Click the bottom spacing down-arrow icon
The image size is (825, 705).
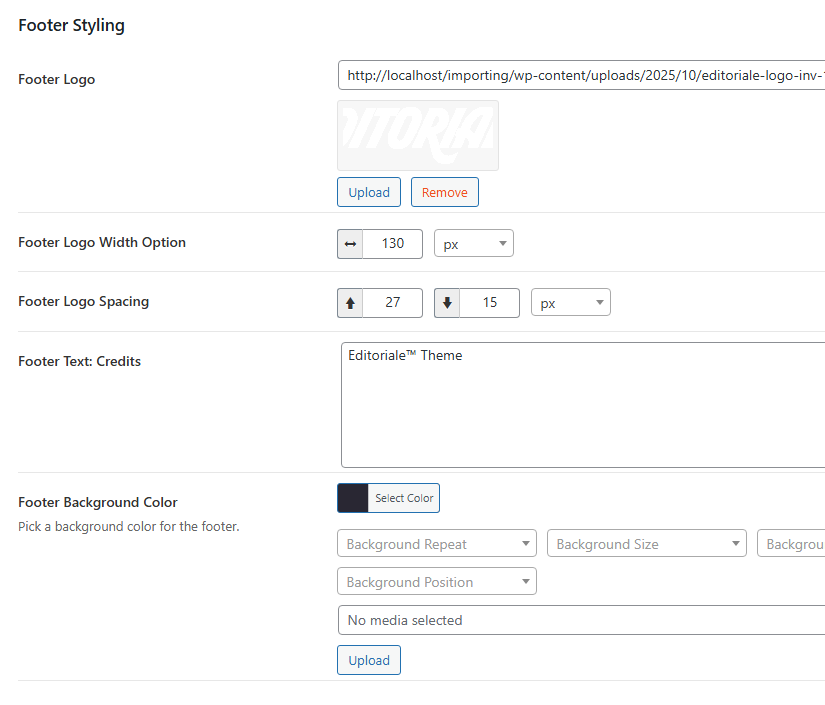point(447,303)
